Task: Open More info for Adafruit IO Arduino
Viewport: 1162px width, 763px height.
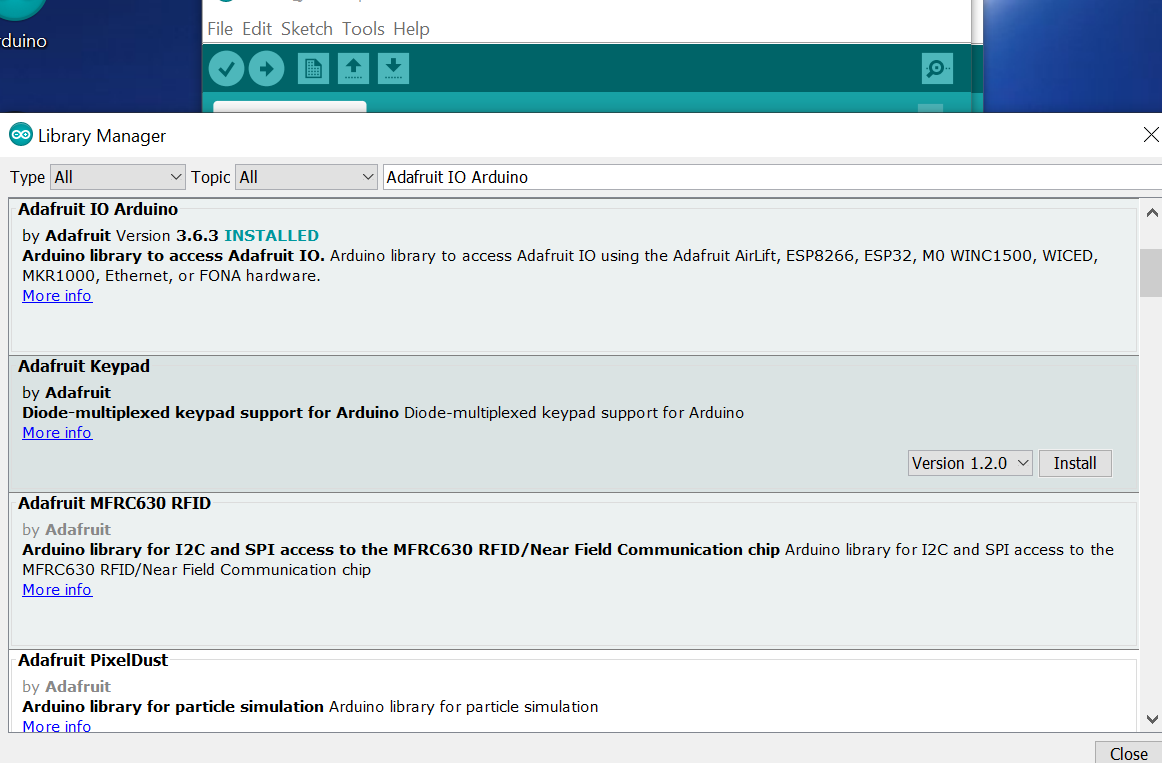Action: coord(57,295)
